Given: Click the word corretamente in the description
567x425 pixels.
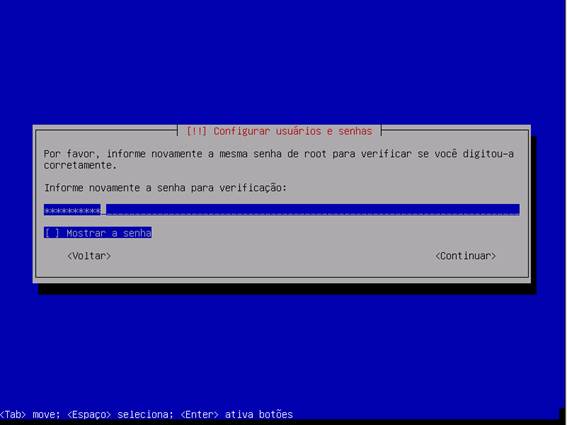Looking at the screenshot, I should click(80, 165).
